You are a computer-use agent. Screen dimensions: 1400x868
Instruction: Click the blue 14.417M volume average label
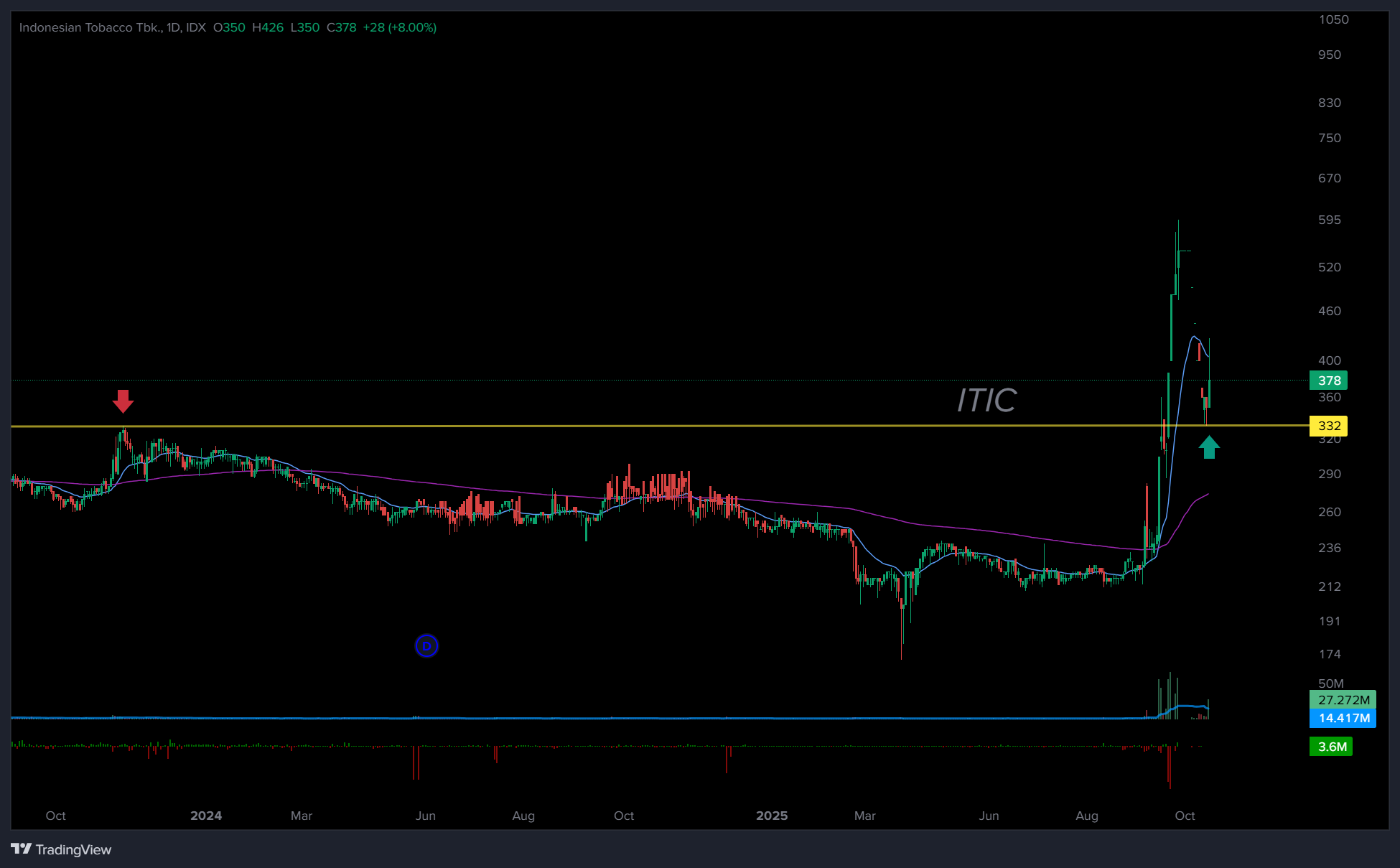point(1343,718)
